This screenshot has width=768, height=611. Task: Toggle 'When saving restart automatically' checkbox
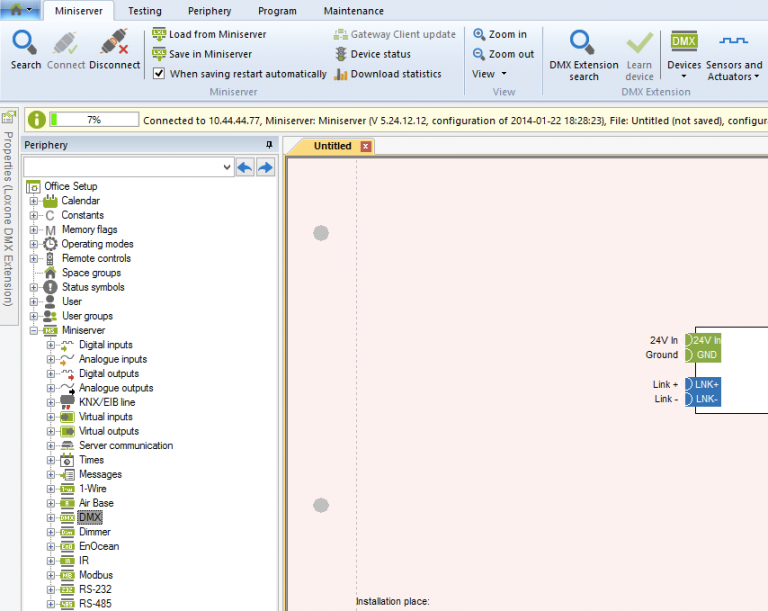[x=159, y=74]
